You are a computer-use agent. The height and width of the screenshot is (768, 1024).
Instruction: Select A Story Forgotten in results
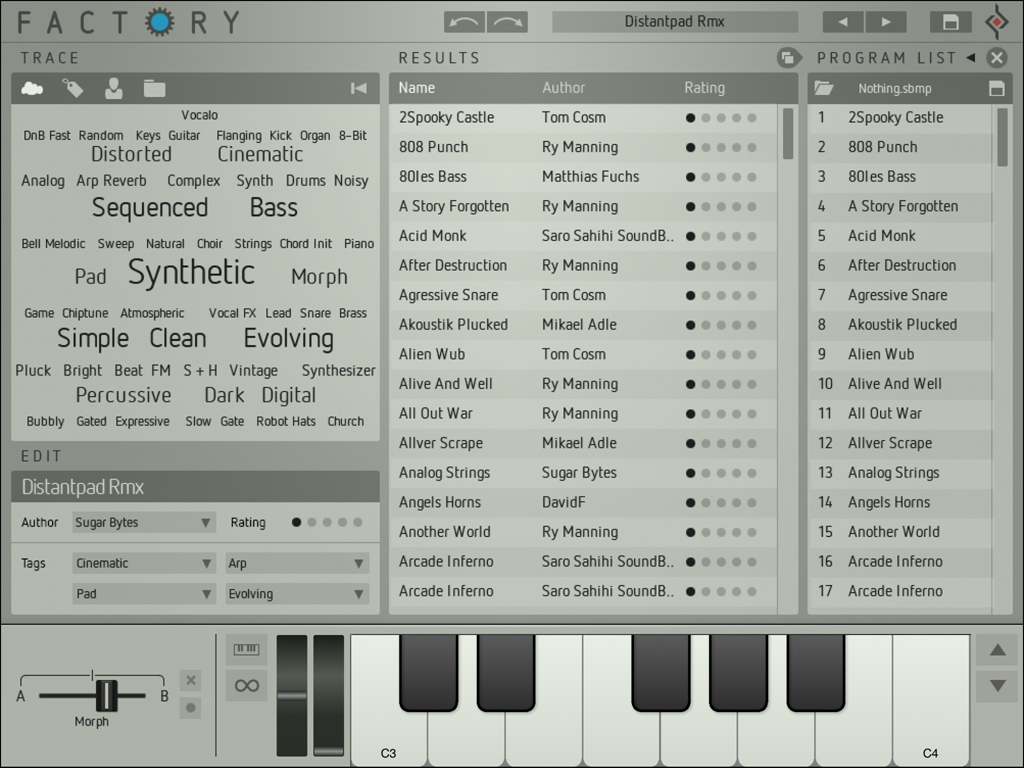(583, 207)
